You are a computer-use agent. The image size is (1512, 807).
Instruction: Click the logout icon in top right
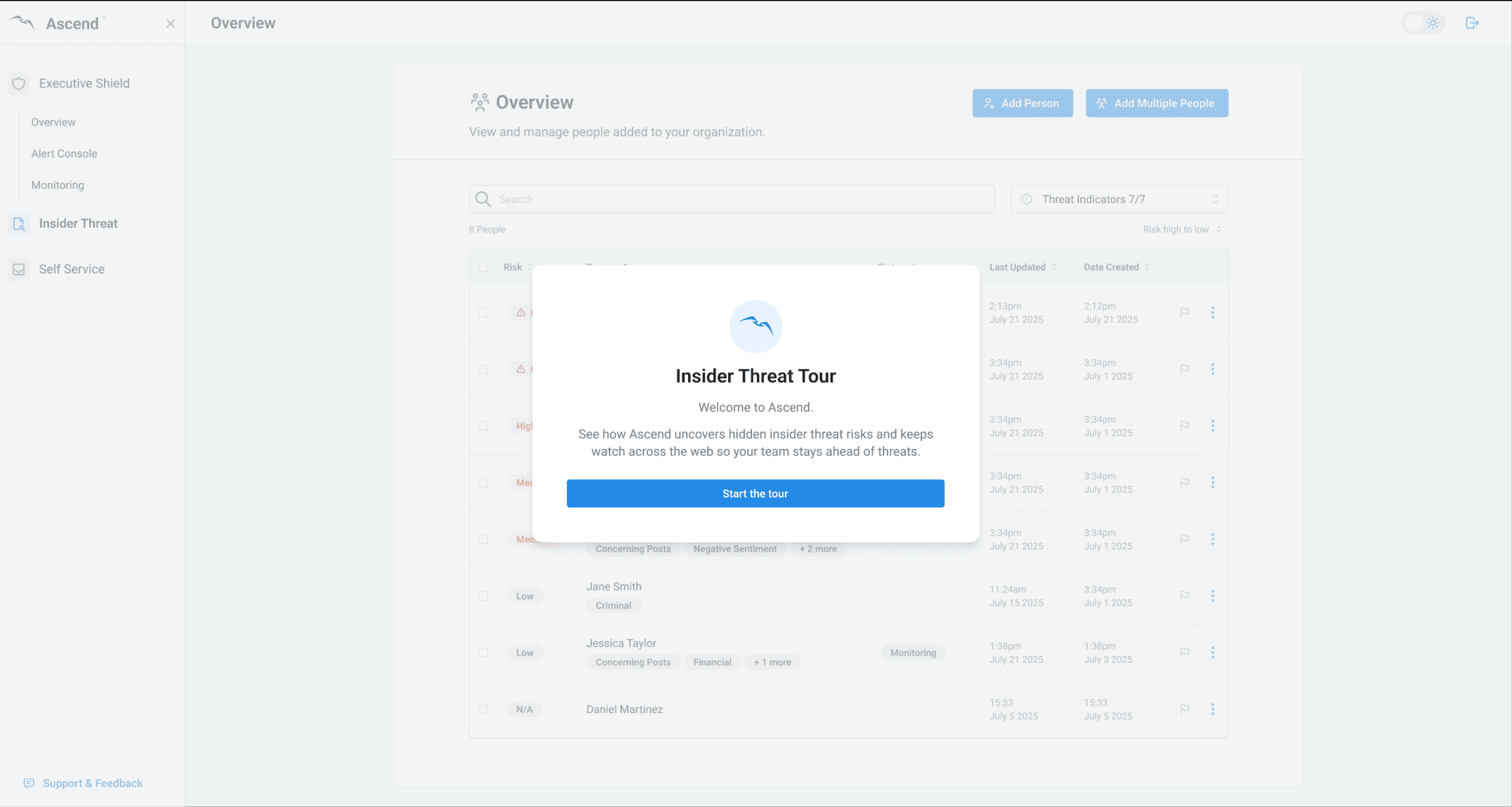pos(1472,23)
